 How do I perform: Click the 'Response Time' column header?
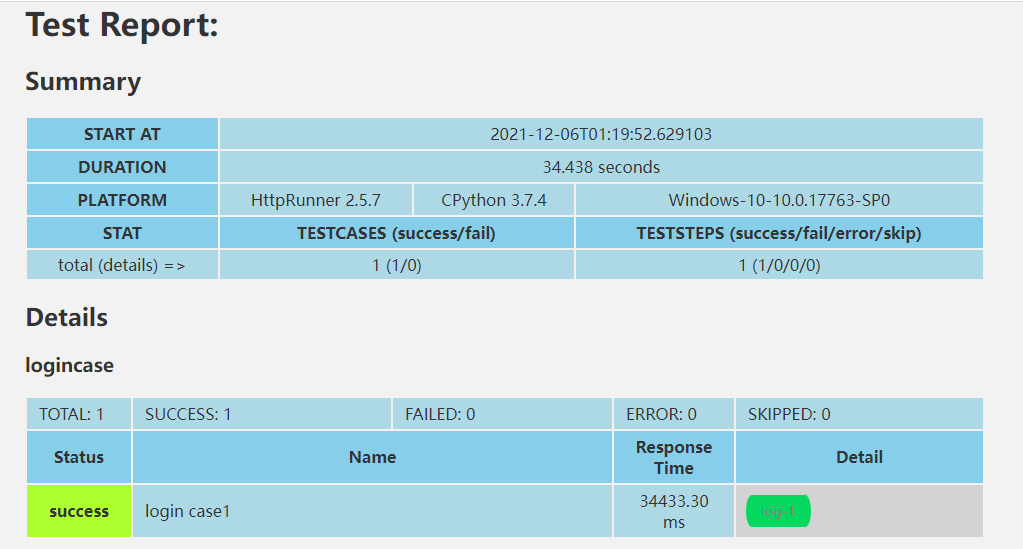(x=674, y=457)
